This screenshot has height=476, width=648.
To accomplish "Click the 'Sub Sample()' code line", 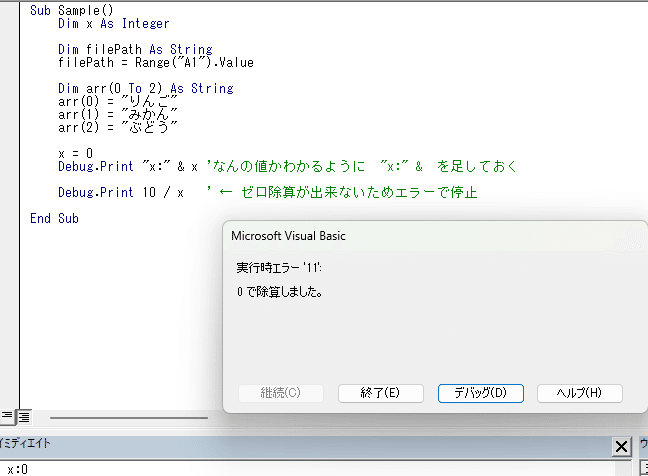I will [71, 10].
